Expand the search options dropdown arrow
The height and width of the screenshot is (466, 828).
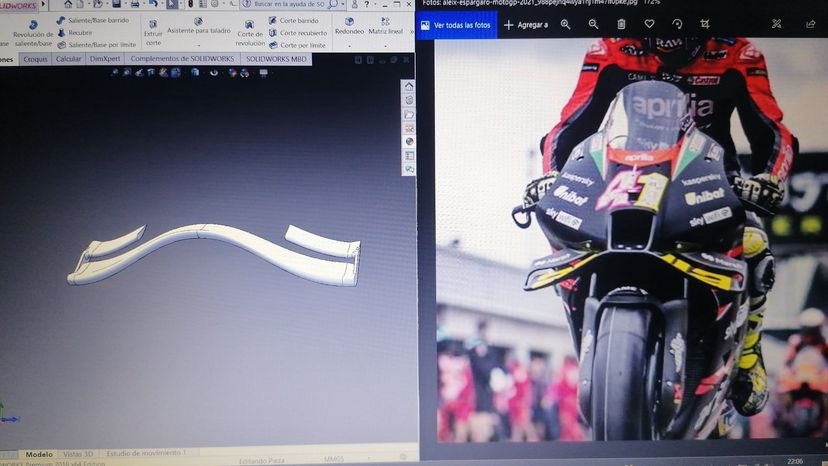342,4
